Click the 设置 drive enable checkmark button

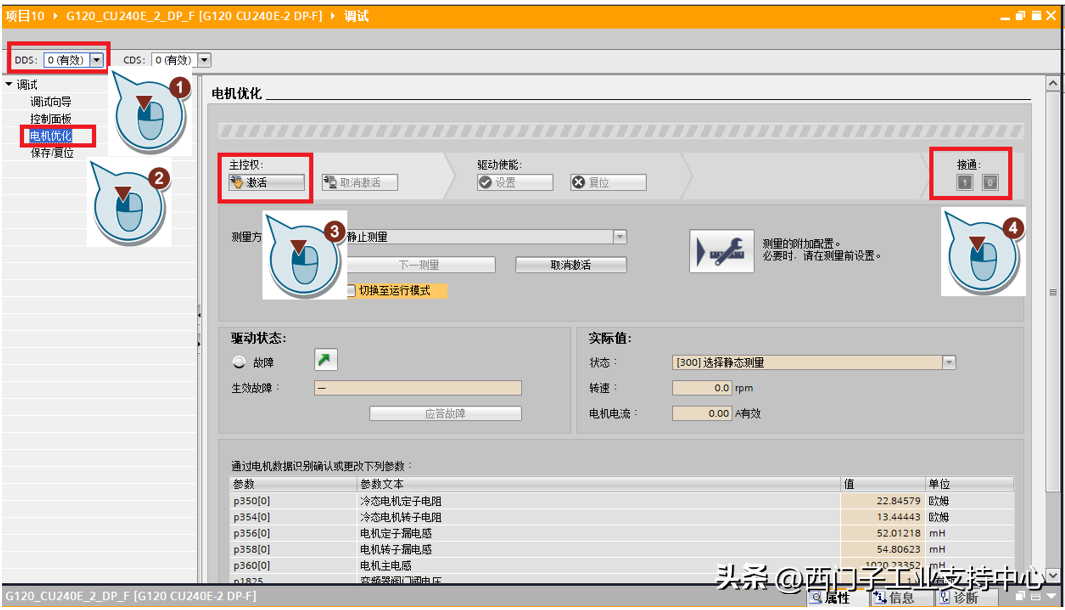pos(514,183)
